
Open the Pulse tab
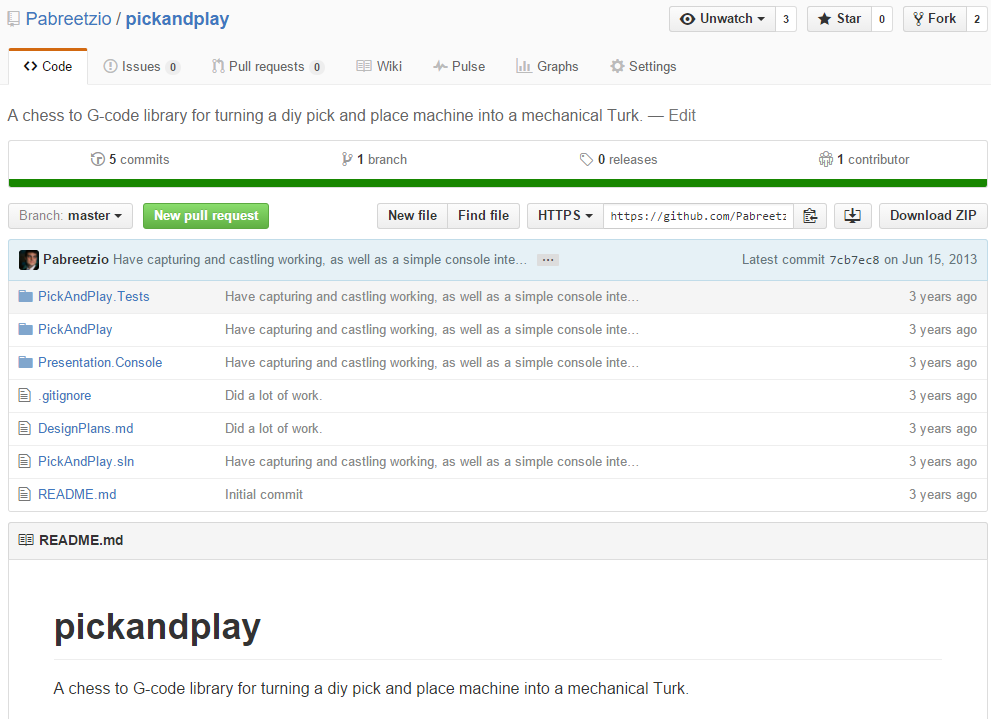pyautogui.click(x=459, y=66)
